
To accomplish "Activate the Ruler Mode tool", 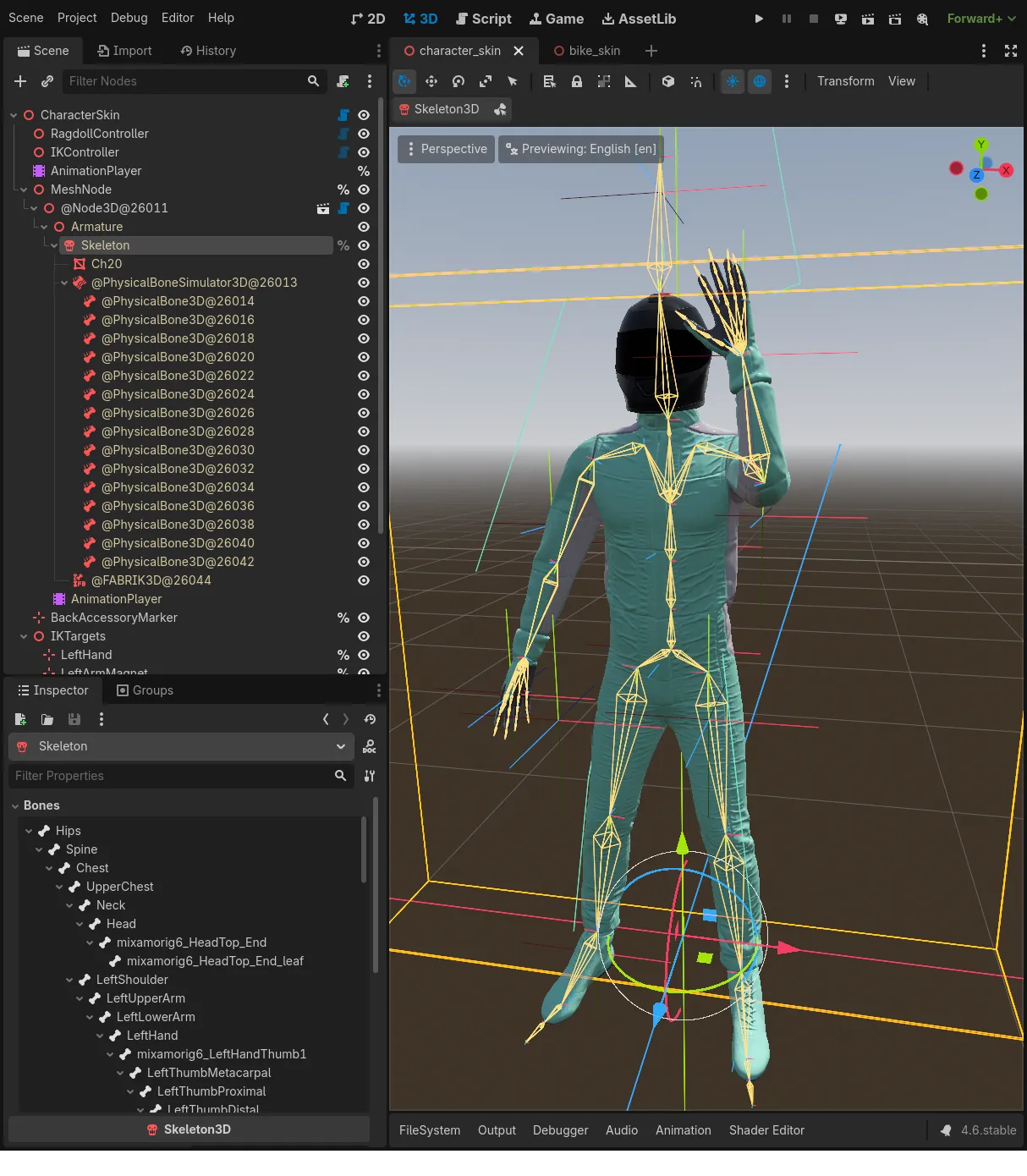I will point(631,81).
